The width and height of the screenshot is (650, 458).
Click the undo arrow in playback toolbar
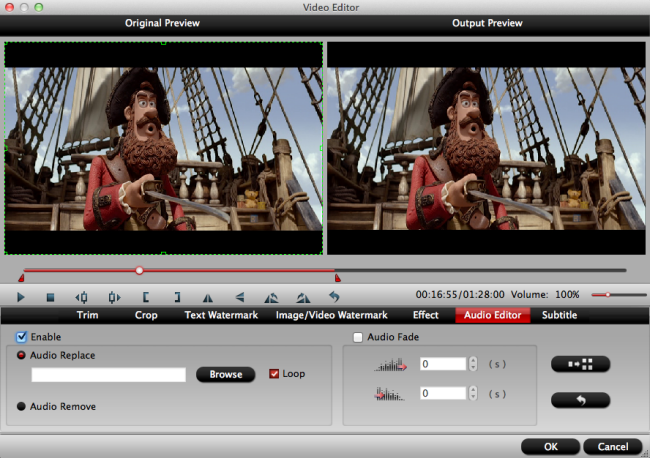click(x=334, y=297)
